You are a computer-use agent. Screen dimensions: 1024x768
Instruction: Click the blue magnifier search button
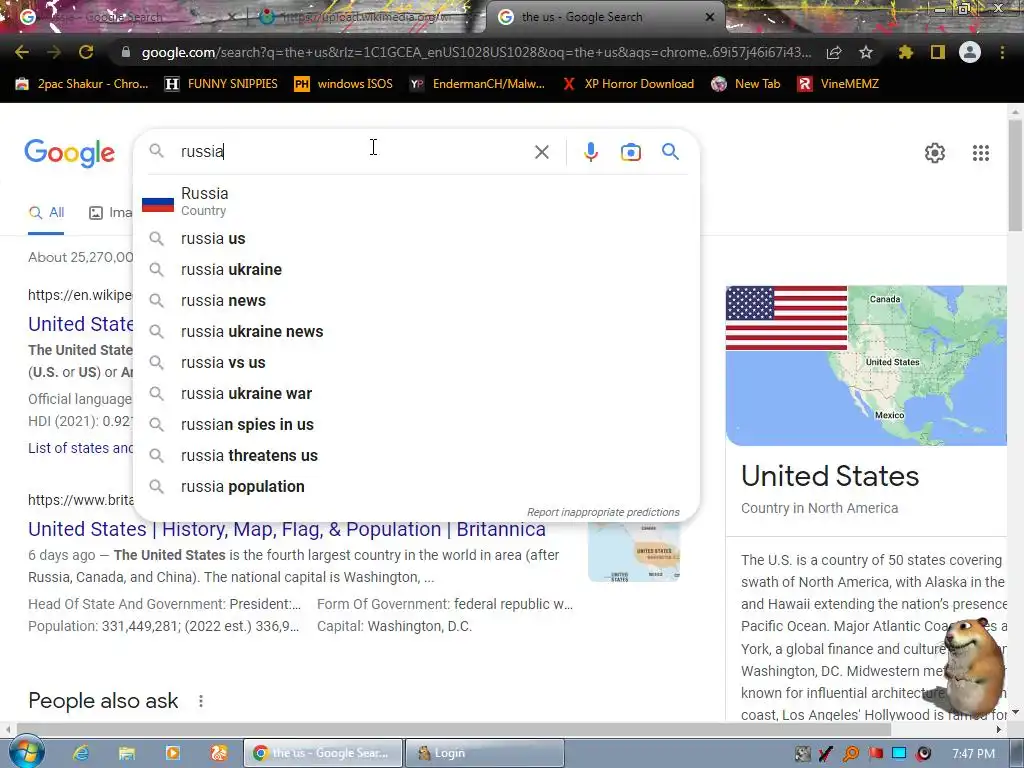point(670,152)
